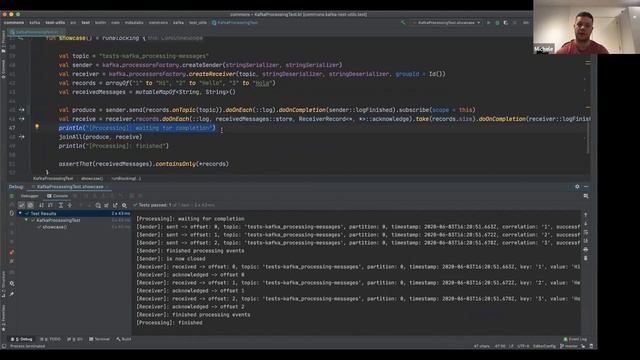The image size is (640, 360).
Task: Open UTF-8 encoding selector in status bar
Action: pyautogui.click(x=523, y=346)
